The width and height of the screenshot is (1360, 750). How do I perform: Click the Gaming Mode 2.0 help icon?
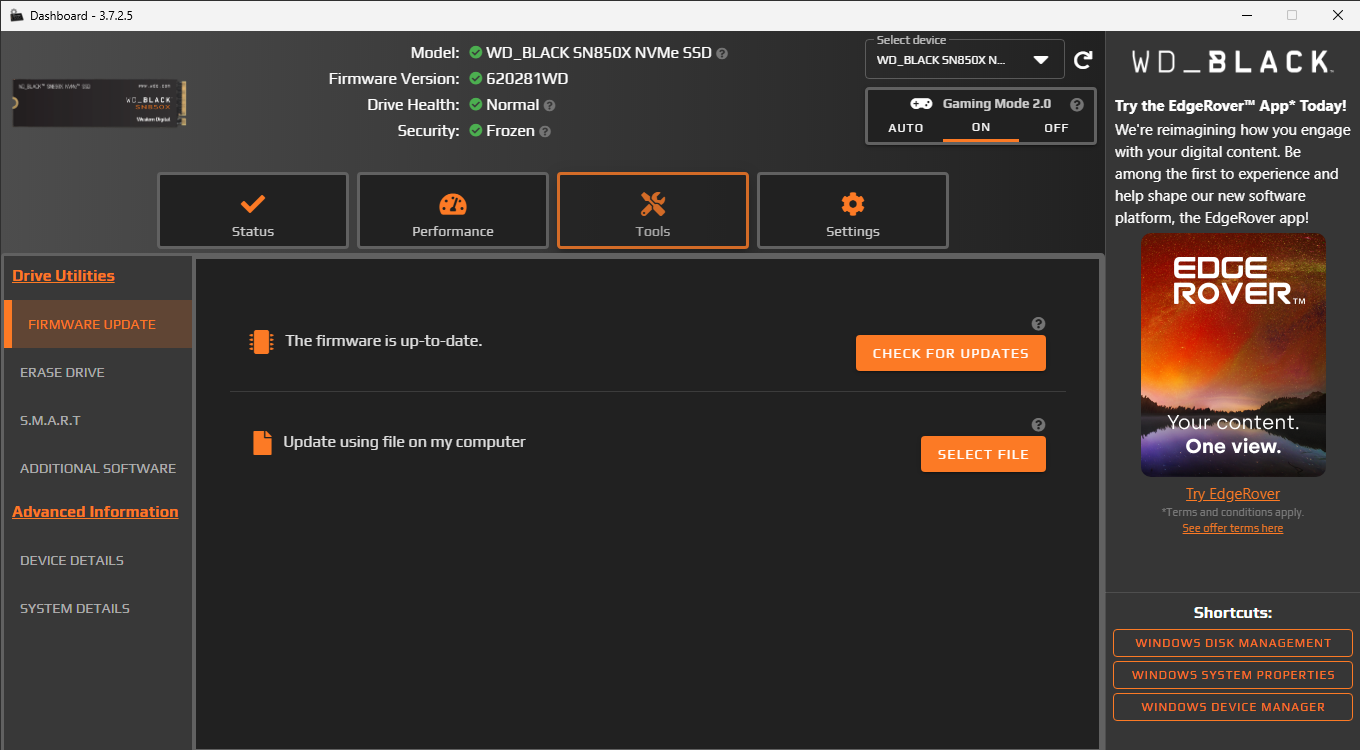click(x=1077, y=104)
